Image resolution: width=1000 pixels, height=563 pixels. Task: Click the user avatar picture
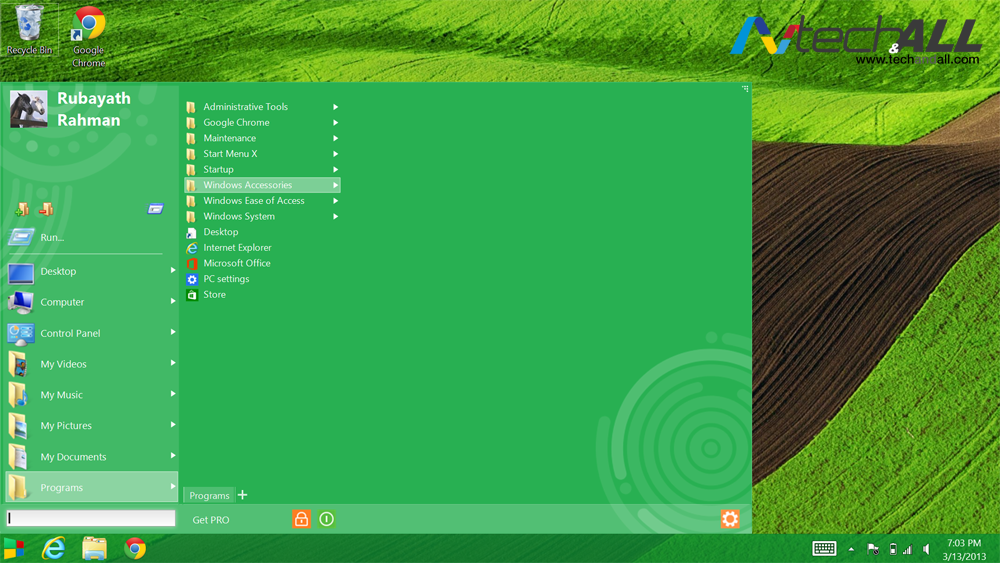[x=29, y=109]
